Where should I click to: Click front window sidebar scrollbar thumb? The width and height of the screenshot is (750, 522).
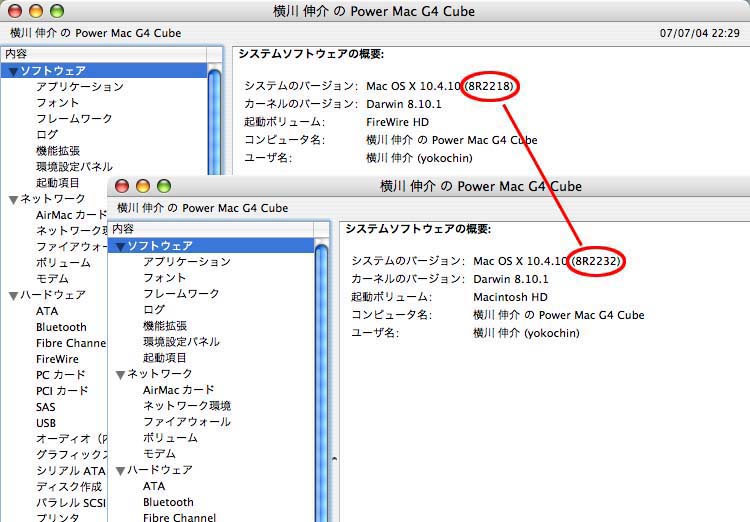tap(321, 383)
